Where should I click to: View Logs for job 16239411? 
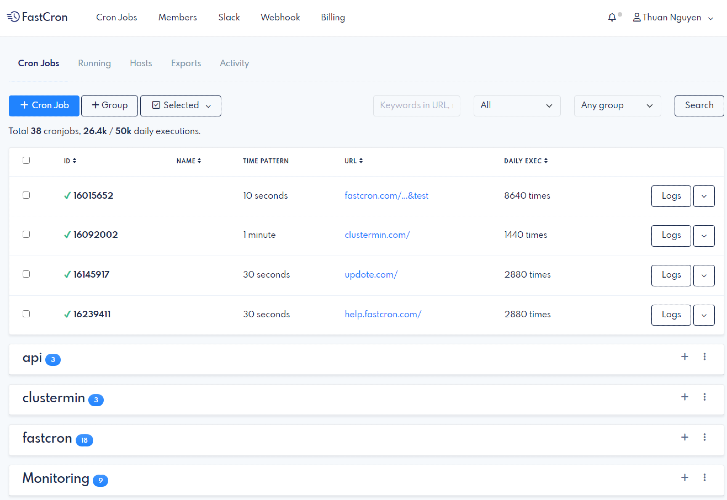coord(671,315)
